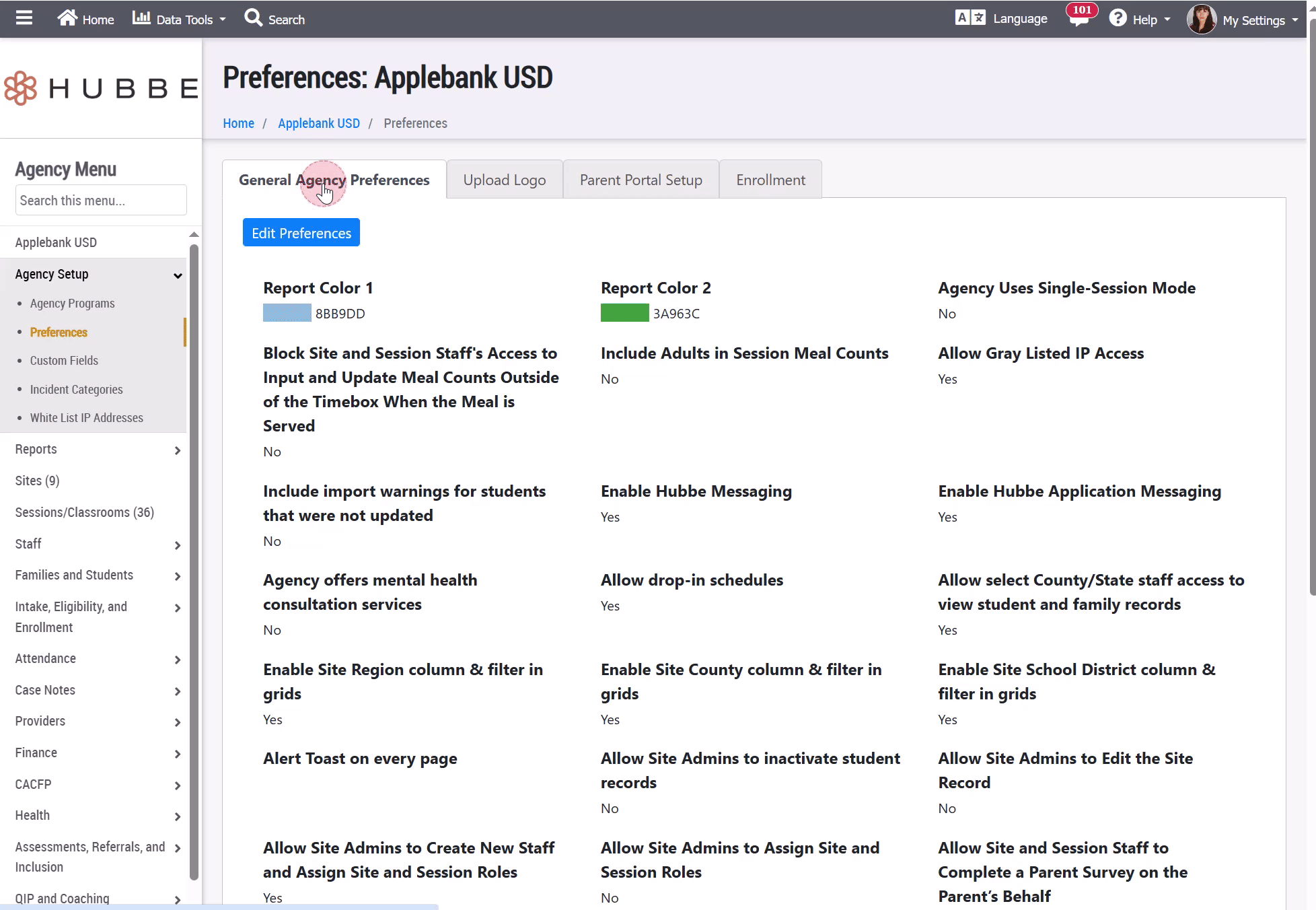Open messages with 101 badge
Image resolution: width=1316 pixels, height=910 pixels.
click(x=1079, y=18)
